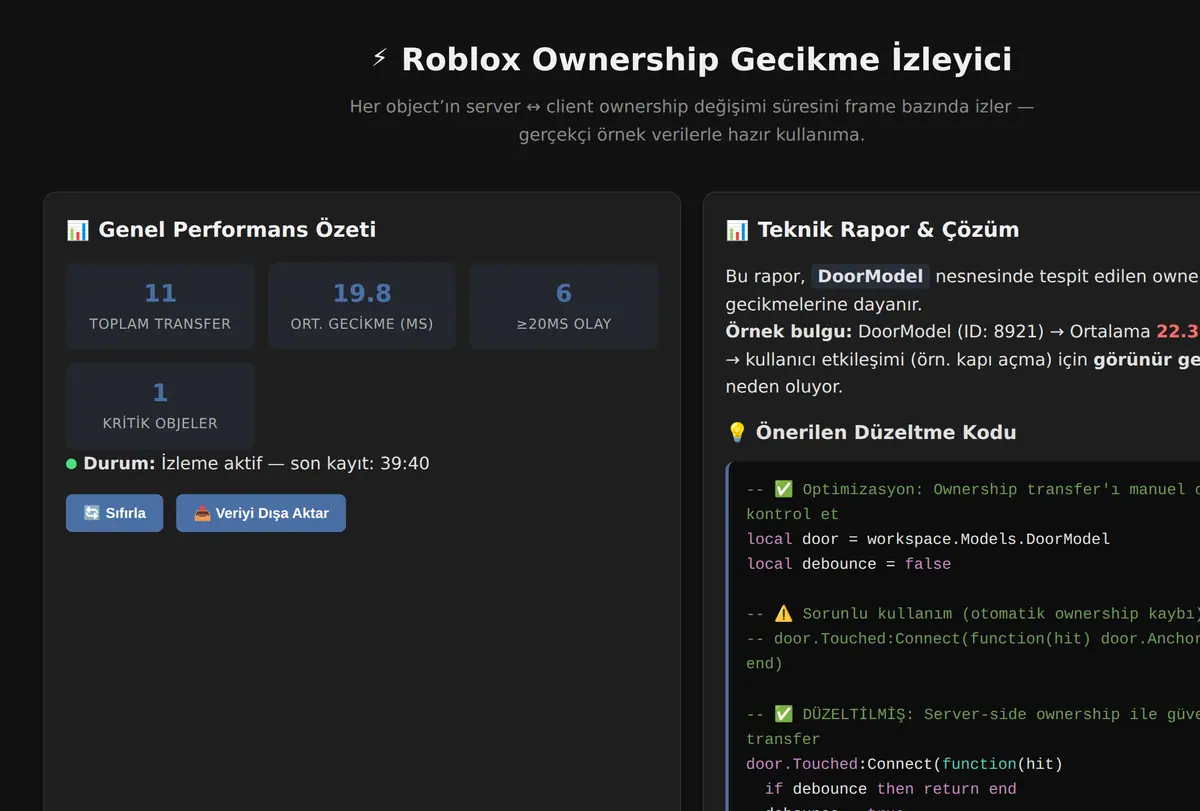Click the warning icon in Sorunlu kullanım comment
Viewport: 1200px width, 811px height.
(783, 614)
